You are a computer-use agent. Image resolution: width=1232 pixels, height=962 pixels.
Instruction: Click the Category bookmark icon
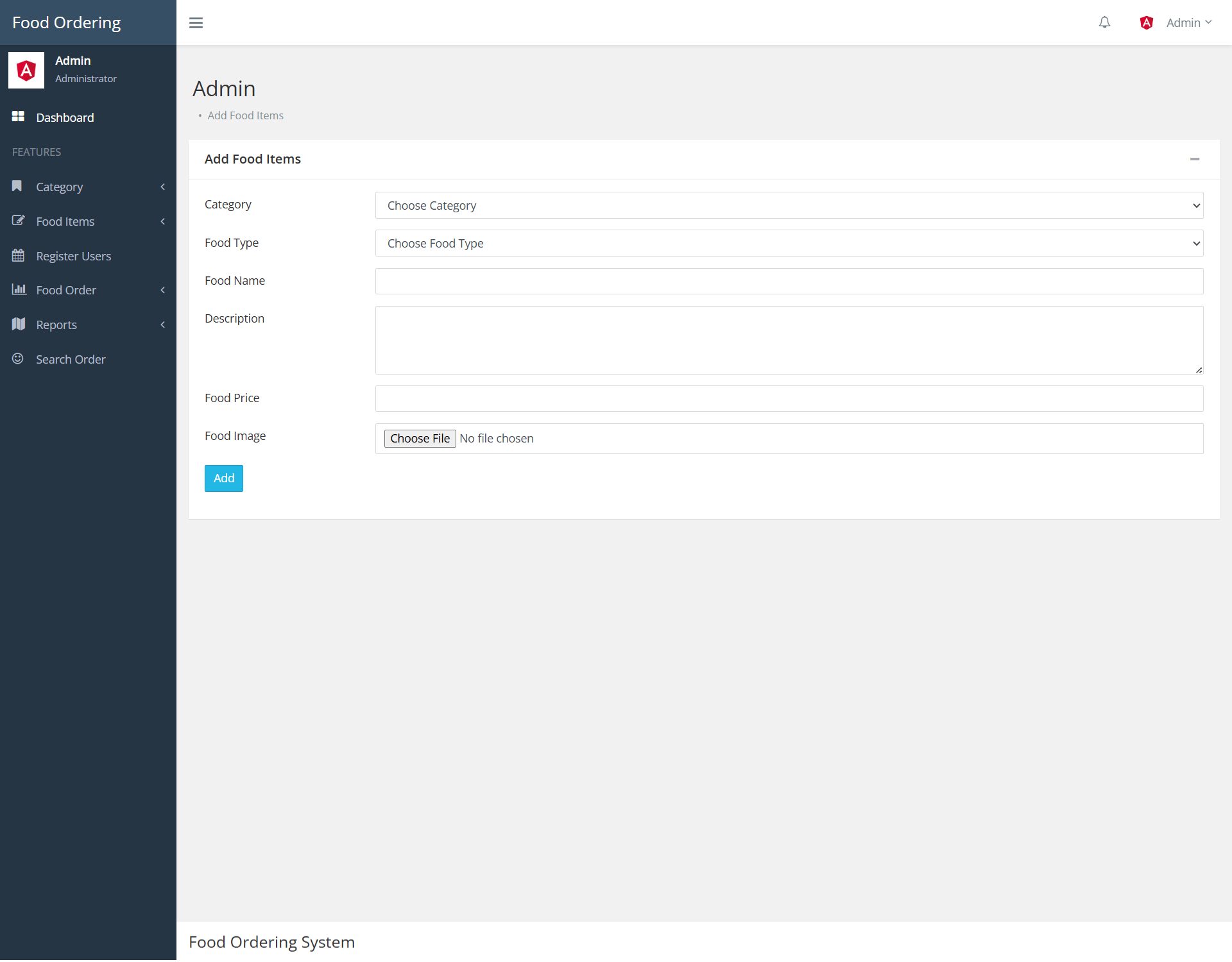coord(17,186)
